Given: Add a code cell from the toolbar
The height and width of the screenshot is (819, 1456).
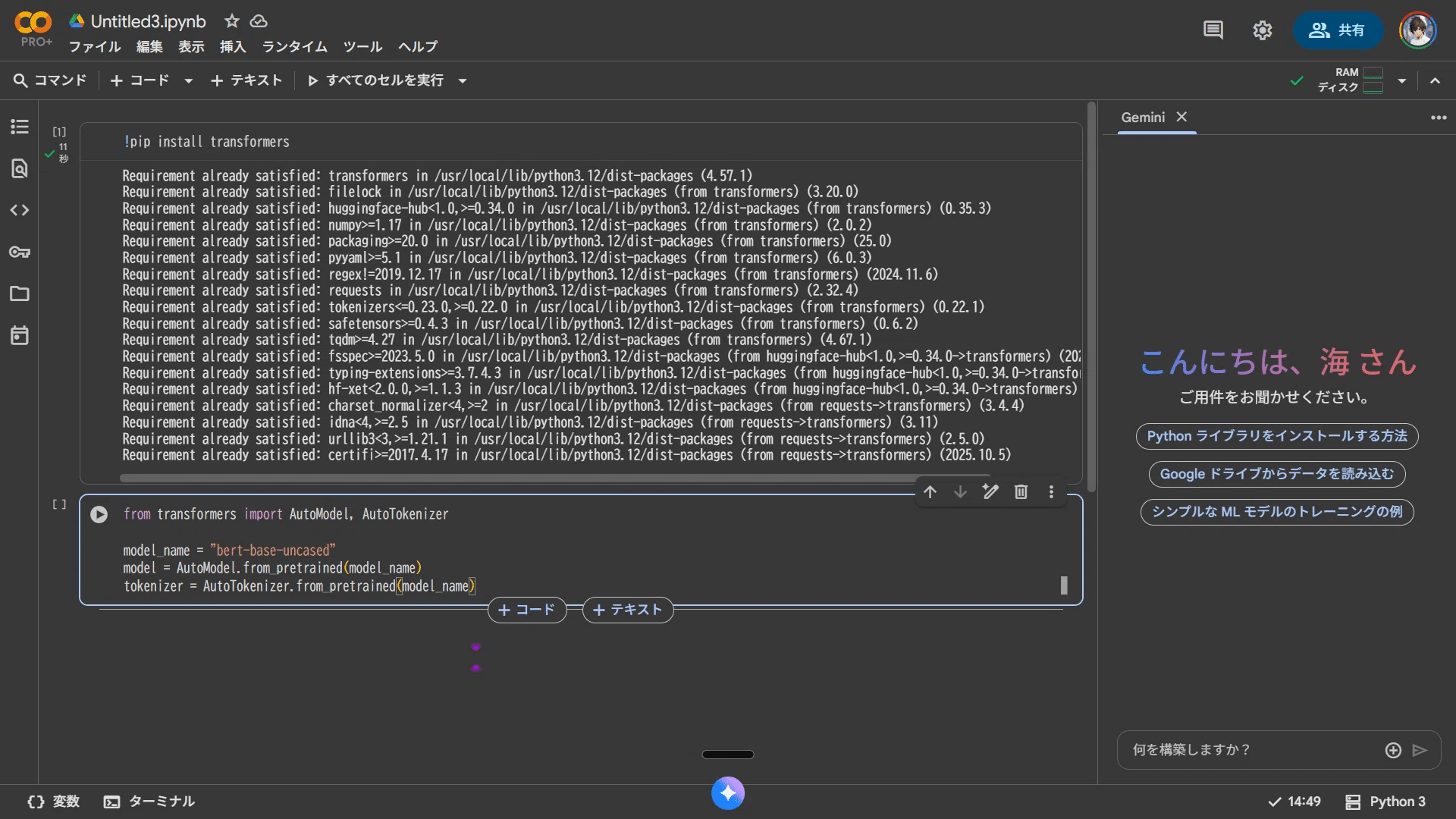Looking at the screenshot, I should [140, 80].
